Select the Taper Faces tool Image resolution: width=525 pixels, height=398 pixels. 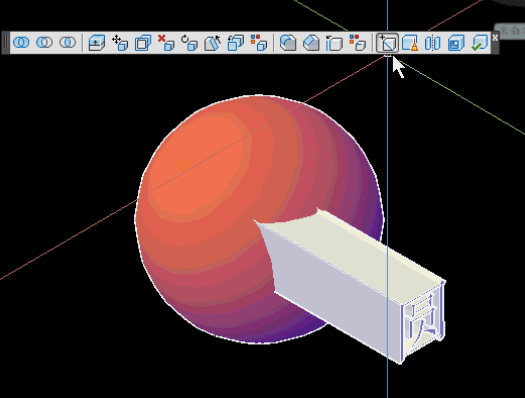[212, 43]
